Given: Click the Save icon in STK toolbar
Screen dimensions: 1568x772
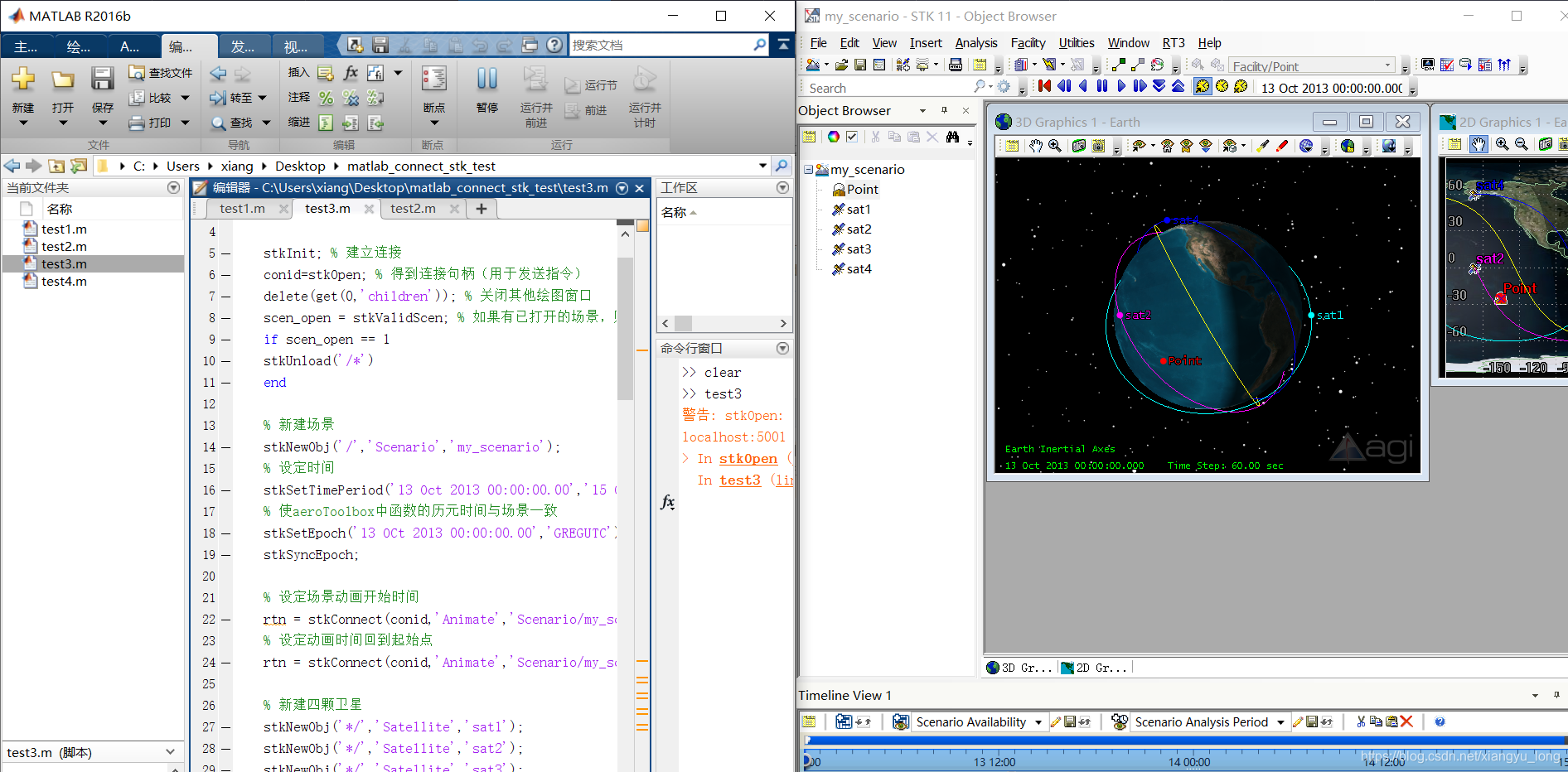Looking at the screenshot, I should tap(859, 65).
